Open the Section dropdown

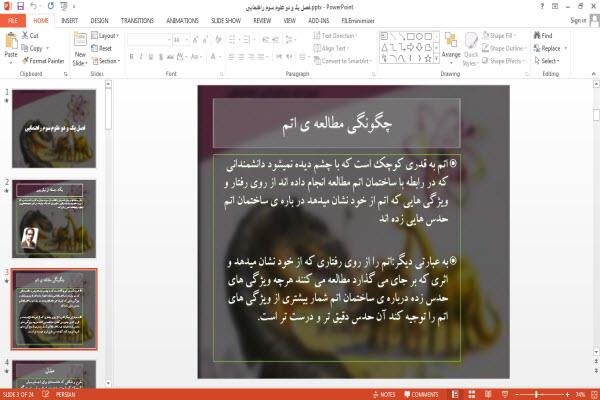point(106,61)
